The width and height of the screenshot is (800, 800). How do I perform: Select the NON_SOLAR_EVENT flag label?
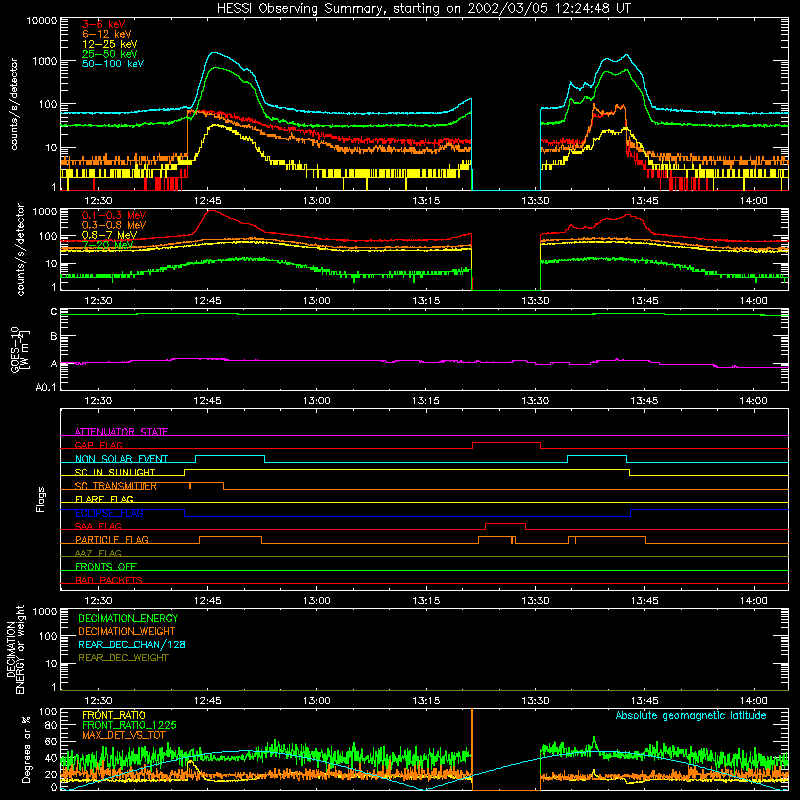[x=121, y=459]
